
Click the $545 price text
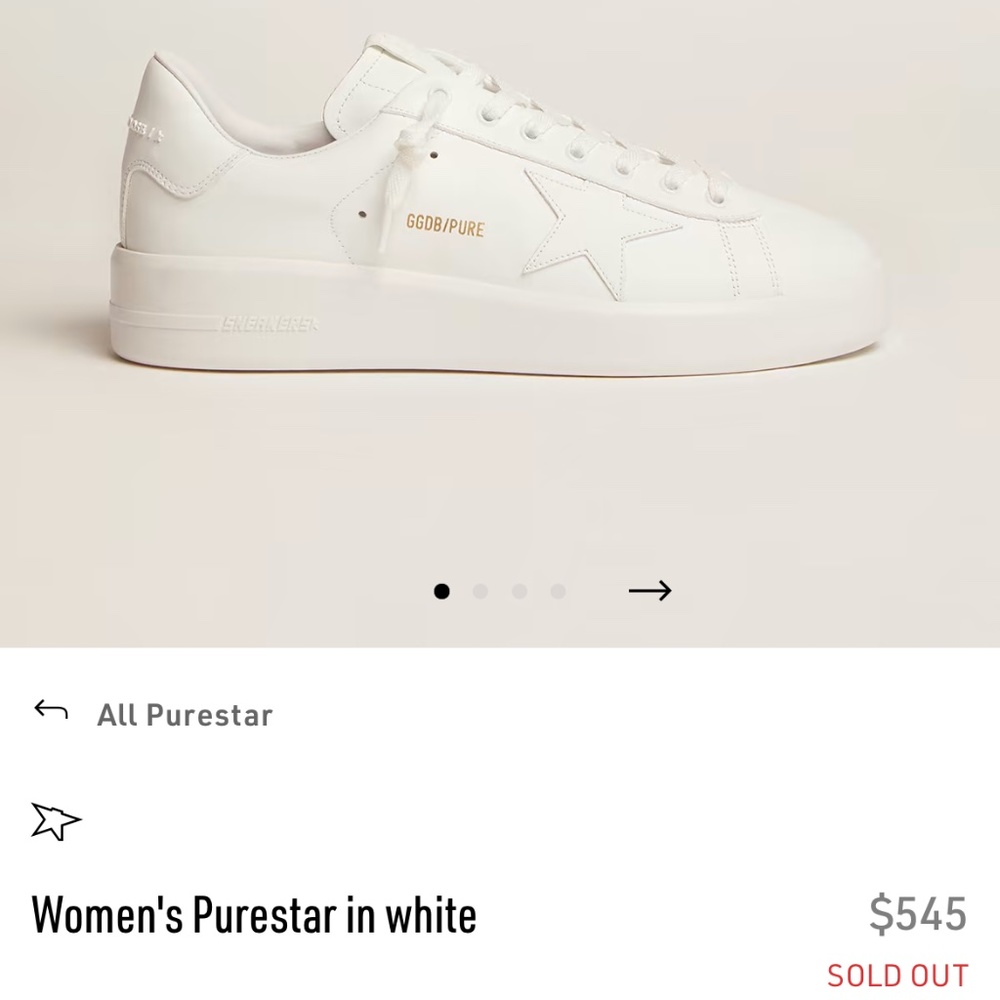tap(921, 913)
